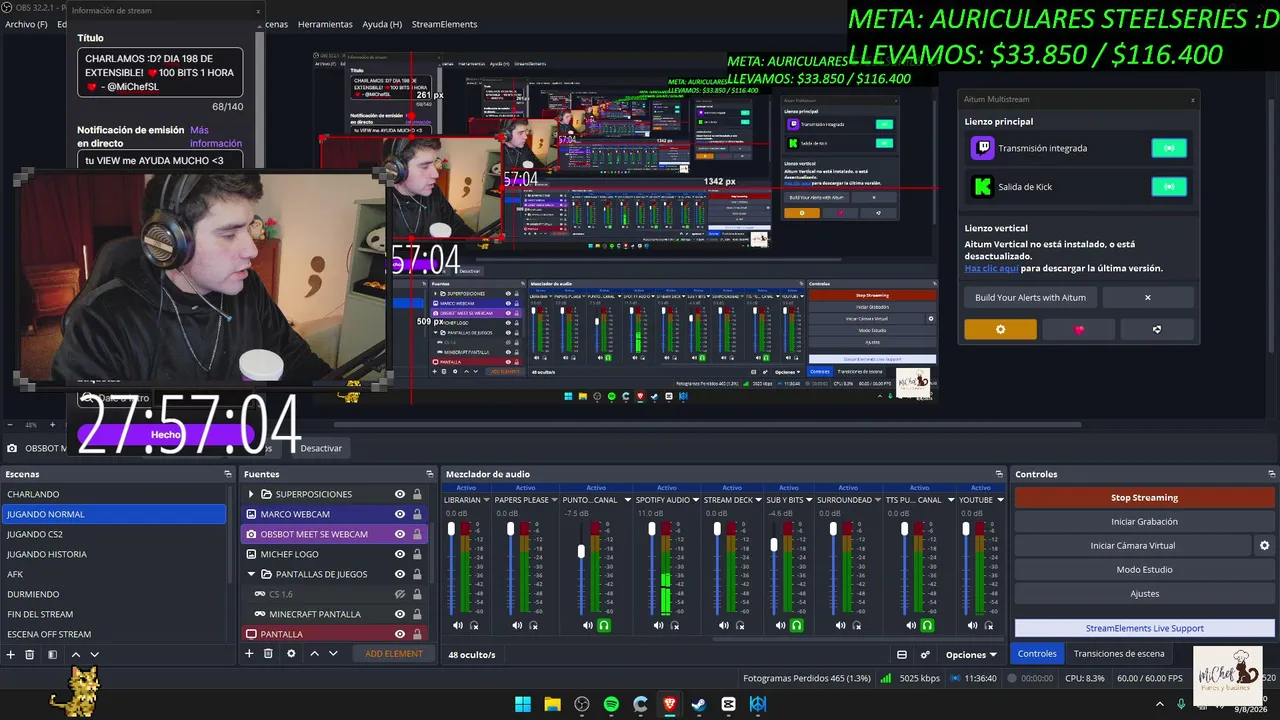Open the Opciones dropdown in mixer

(x=971, y=655)
